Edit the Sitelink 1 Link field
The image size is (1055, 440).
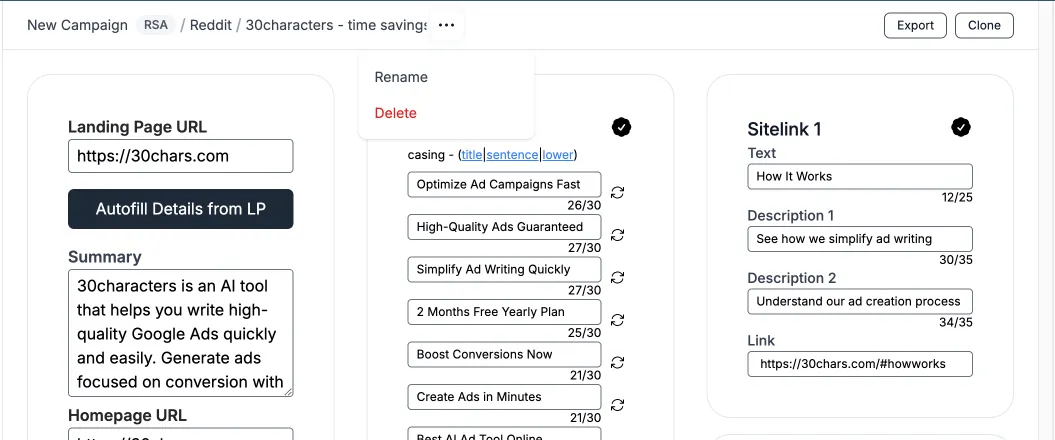click(860, 364)
